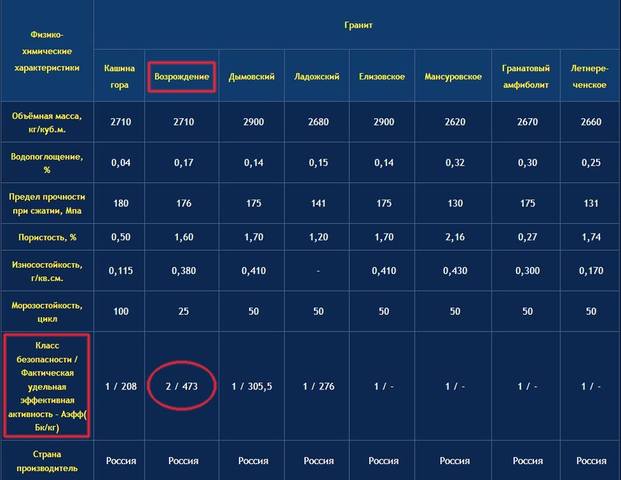Click the Гранит table header

click(x=358, y=25)
